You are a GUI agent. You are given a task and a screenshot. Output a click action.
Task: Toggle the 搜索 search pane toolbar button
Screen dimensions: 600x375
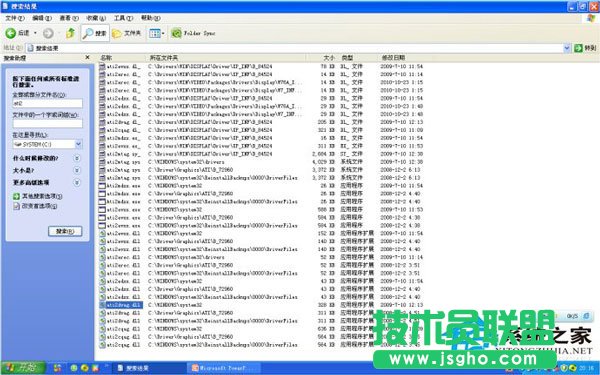click(95, 33)
